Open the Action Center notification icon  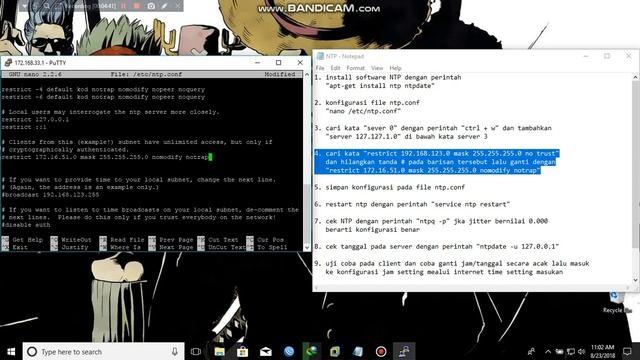tap(627, 351)
